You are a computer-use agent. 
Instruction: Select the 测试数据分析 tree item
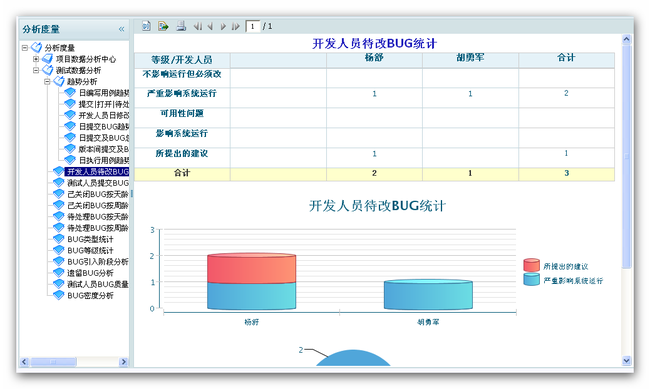78,71
